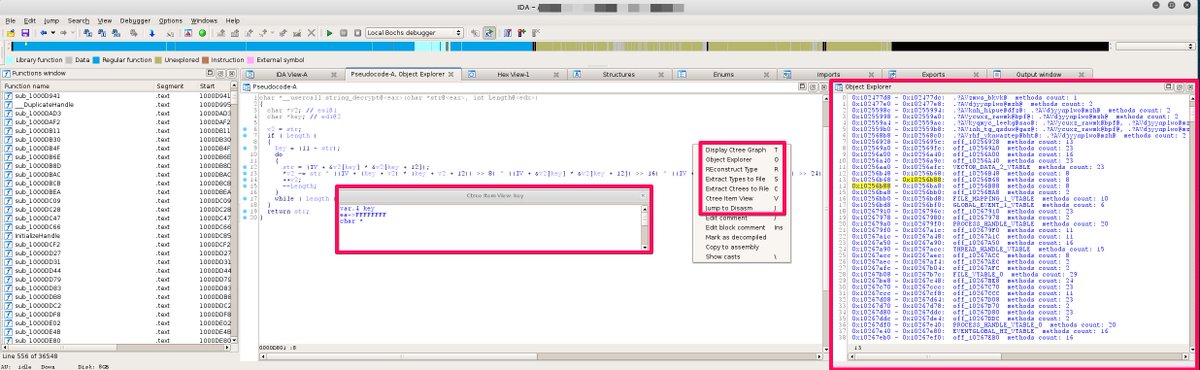Click the Jump back arrow icon

[43, 33]
